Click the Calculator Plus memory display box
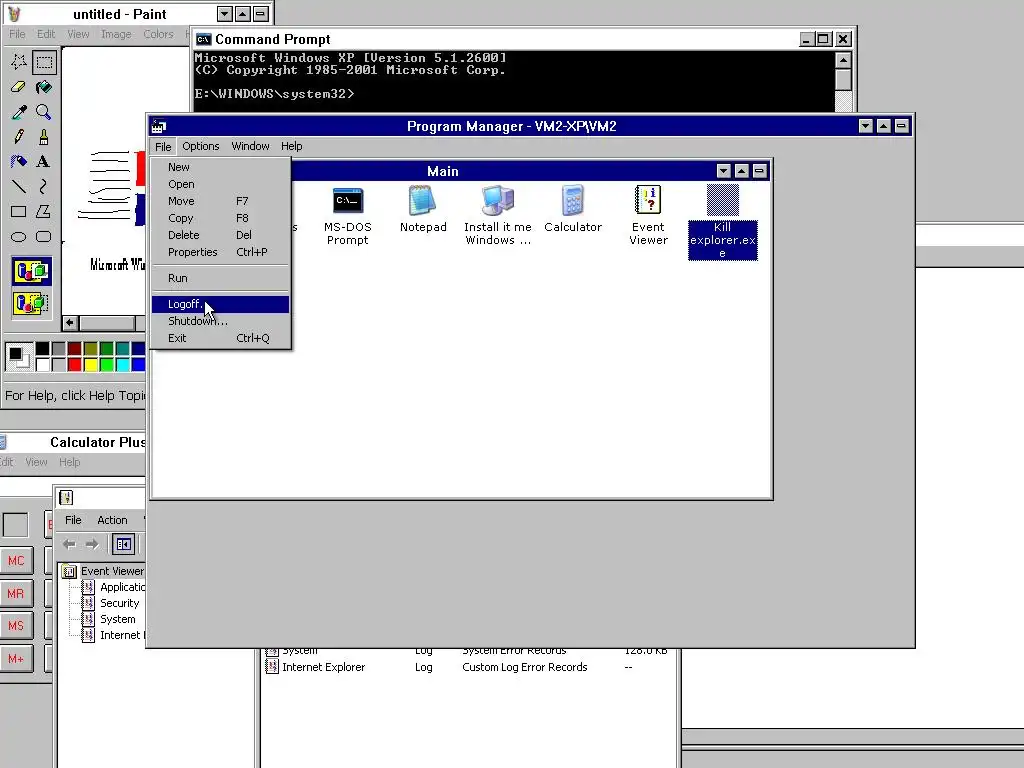The height and width of the screenshot is (768, 1024). pos(16,524)
